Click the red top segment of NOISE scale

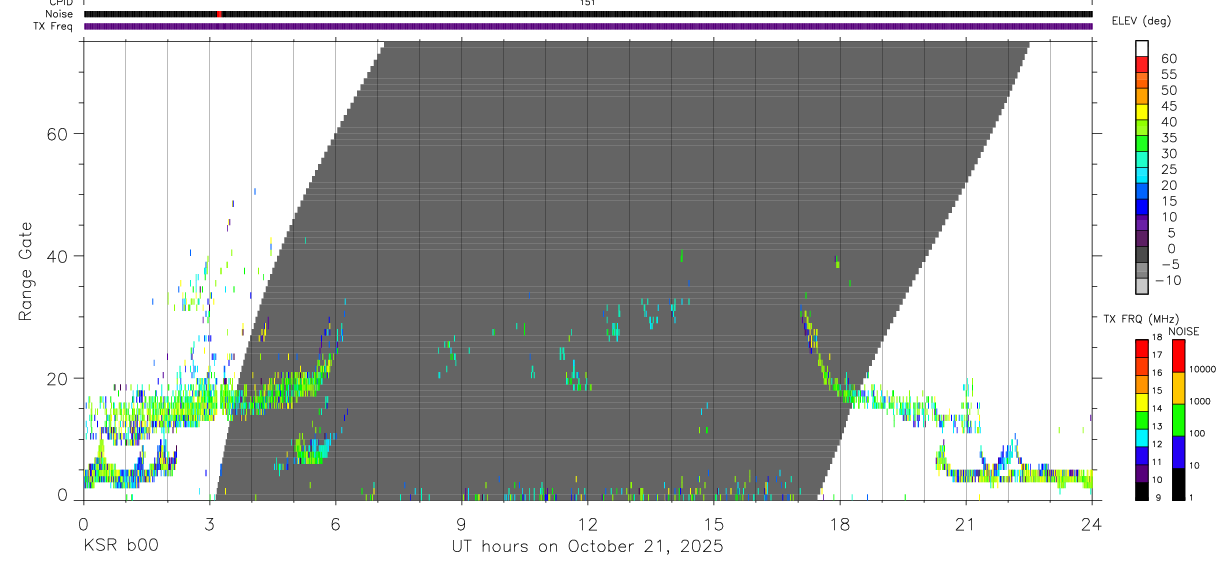point(1178,356)
